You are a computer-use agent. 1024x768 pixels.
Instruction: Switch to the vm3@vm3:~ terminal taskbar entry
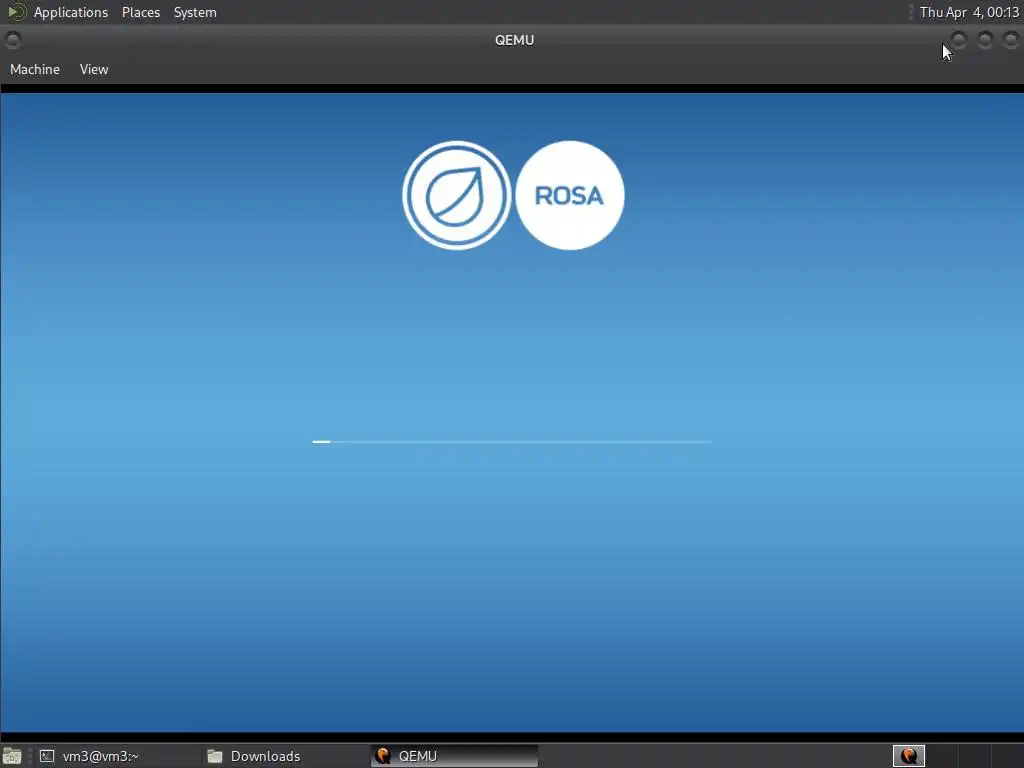[117, 756]
